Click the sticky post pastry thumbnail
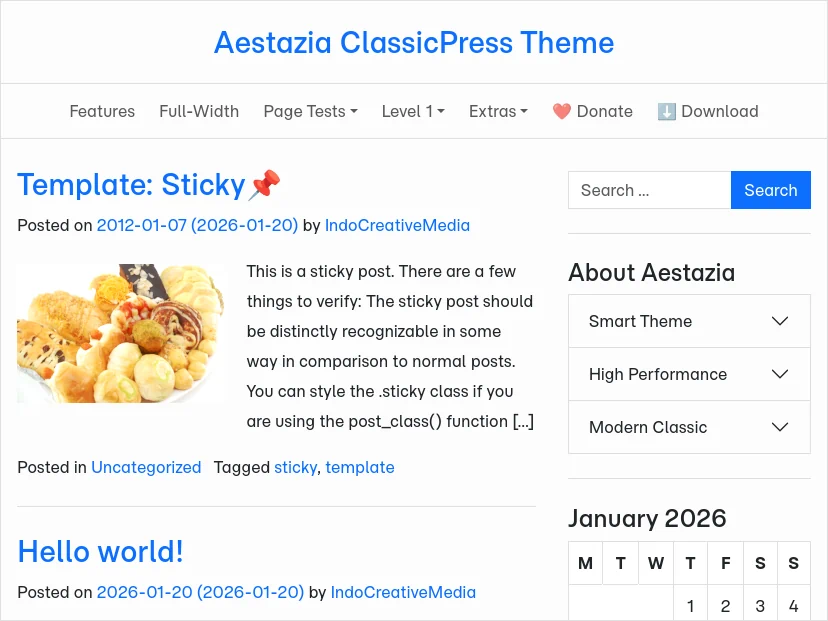 [x=120, y=333]
